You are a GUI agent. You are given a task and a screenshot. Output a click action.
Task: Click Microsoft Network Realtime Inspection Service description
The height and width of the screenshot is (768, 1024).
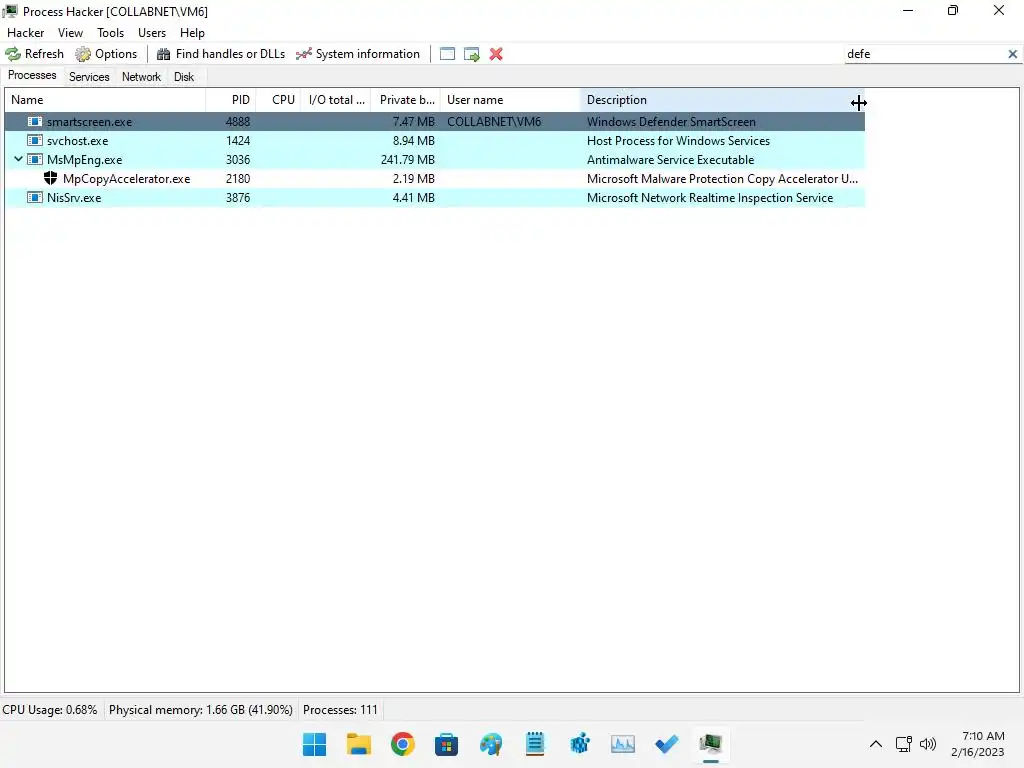(x=710, y=197)
